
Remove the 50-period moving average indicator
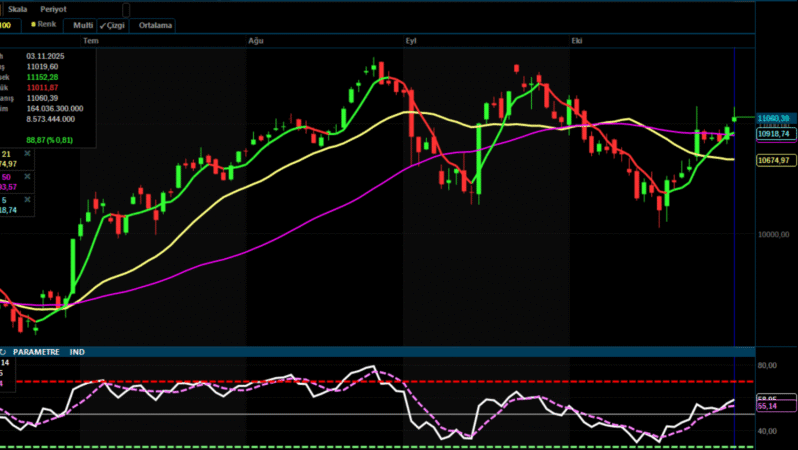tap(27, 177)
